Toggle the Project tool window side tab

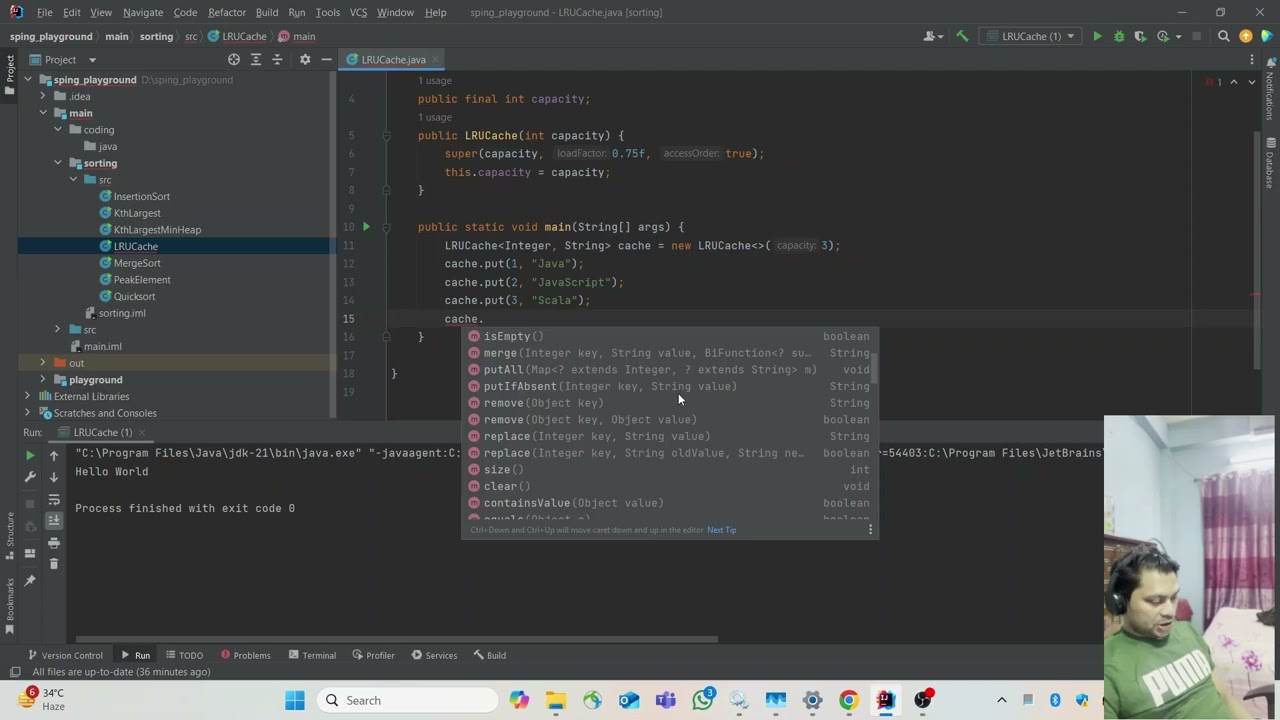coord(10,75)
